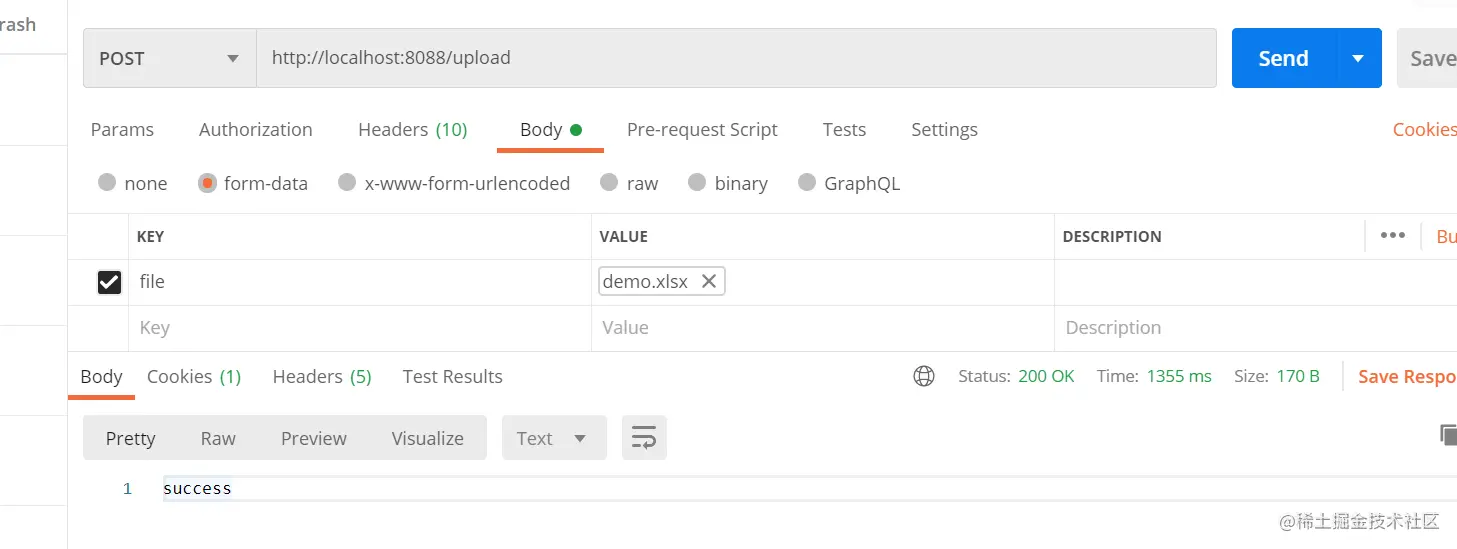Show the Test Results tab
1457x549 pixels.
coord(452,377)
